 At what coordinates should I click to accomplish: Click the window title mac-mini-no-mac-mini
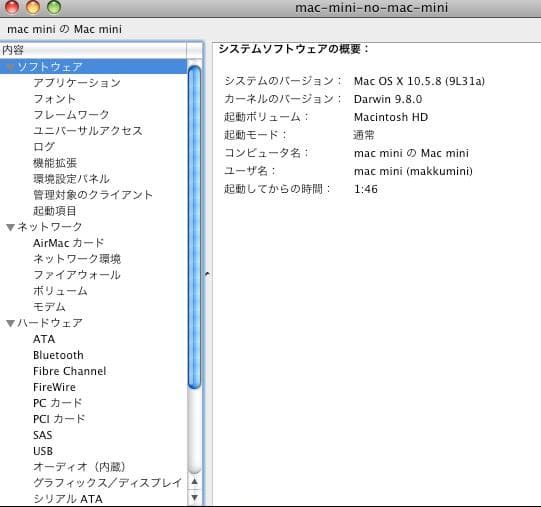tap(371, 8)
